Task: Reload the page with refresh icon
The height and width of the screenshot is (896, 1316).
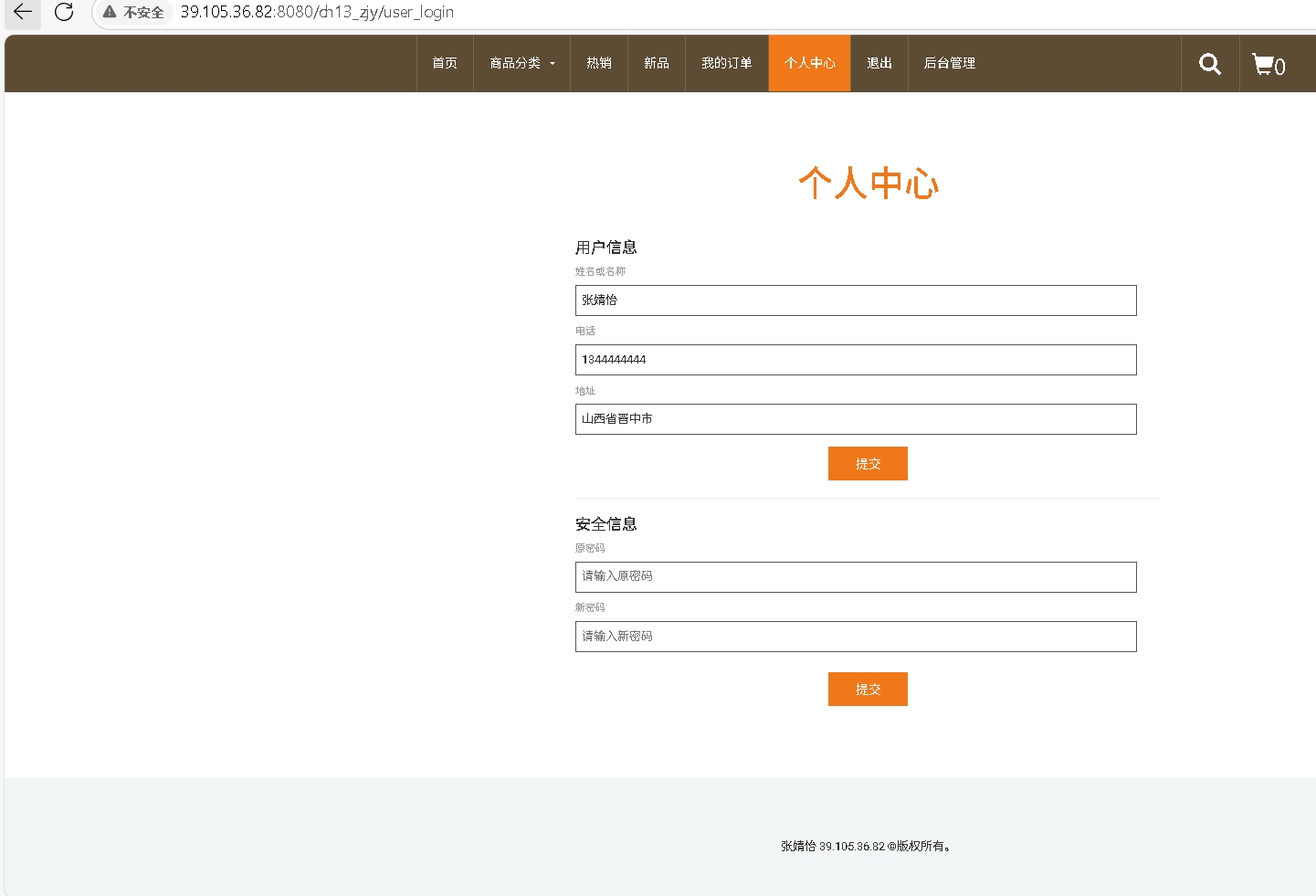Action: 64,12
